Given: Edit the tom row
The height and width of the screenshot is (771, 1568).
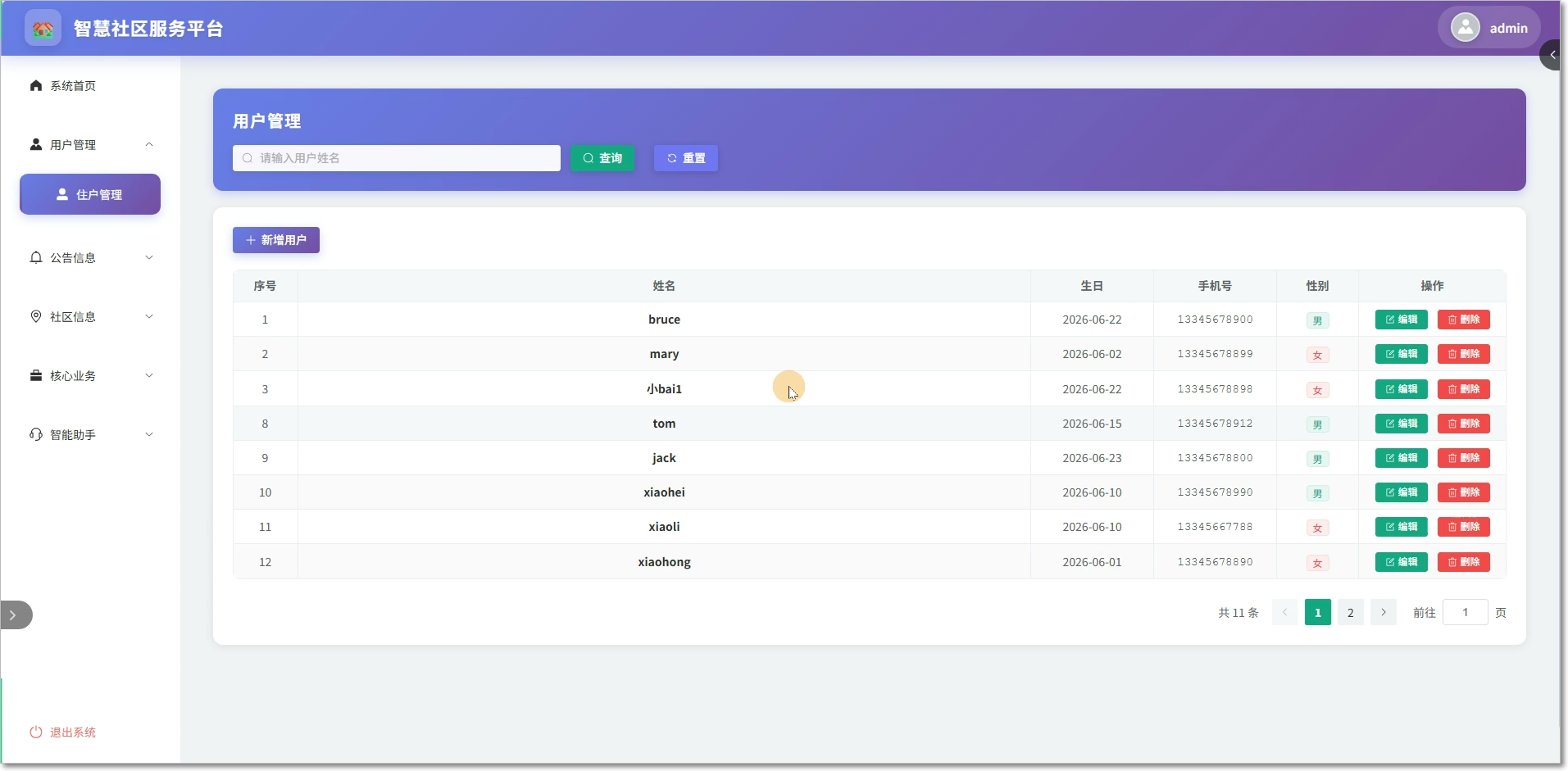Looking at the screenshot, I should 1402,424.
